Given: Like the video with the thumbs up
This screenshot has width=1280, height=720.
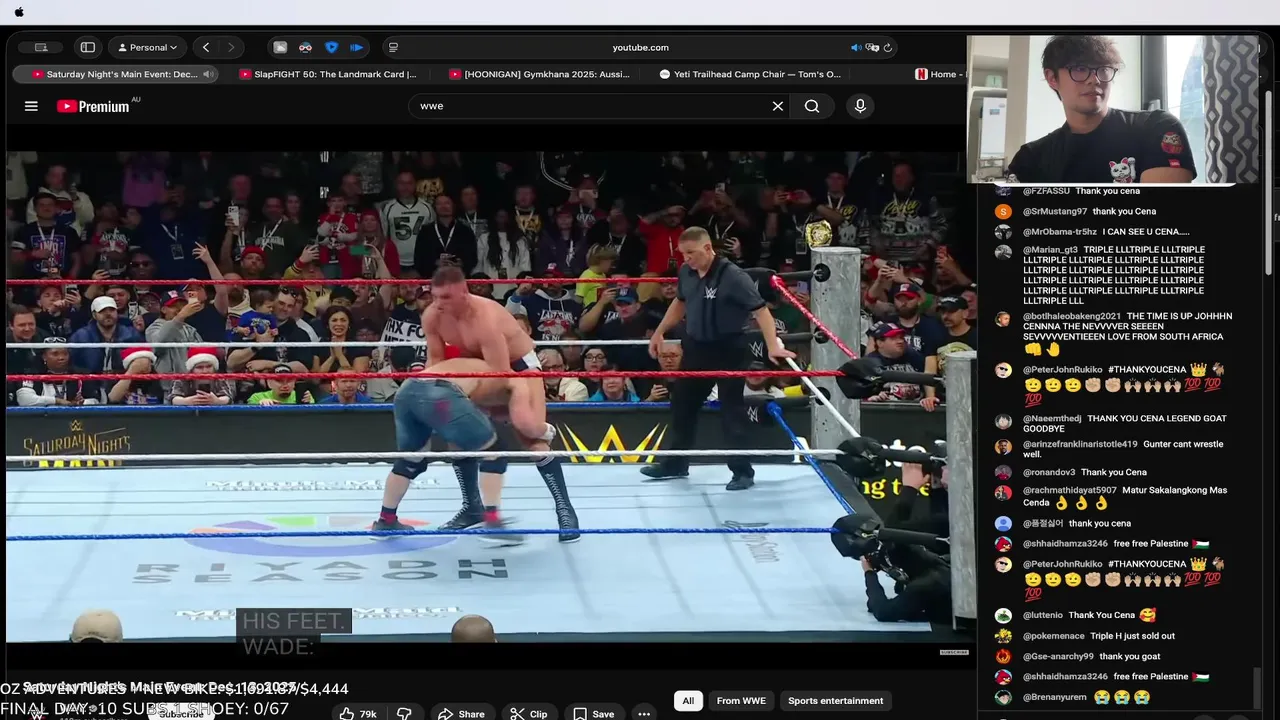Looking at the screenshot, I should pyautogui.click(x=357, y=714).
